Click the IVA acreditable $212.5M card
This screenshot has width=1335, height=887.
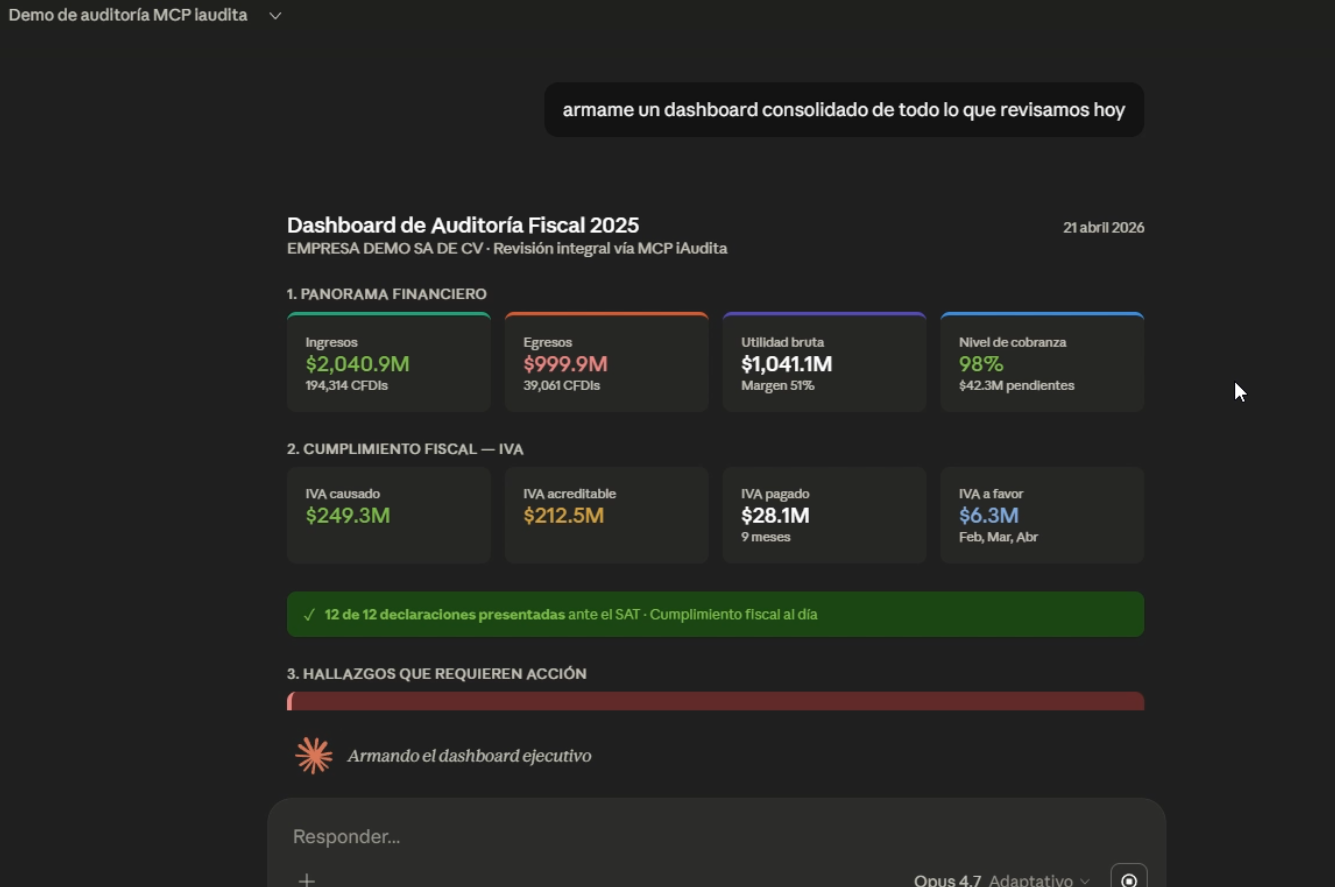pyautogui.click(x=607, y=515)
